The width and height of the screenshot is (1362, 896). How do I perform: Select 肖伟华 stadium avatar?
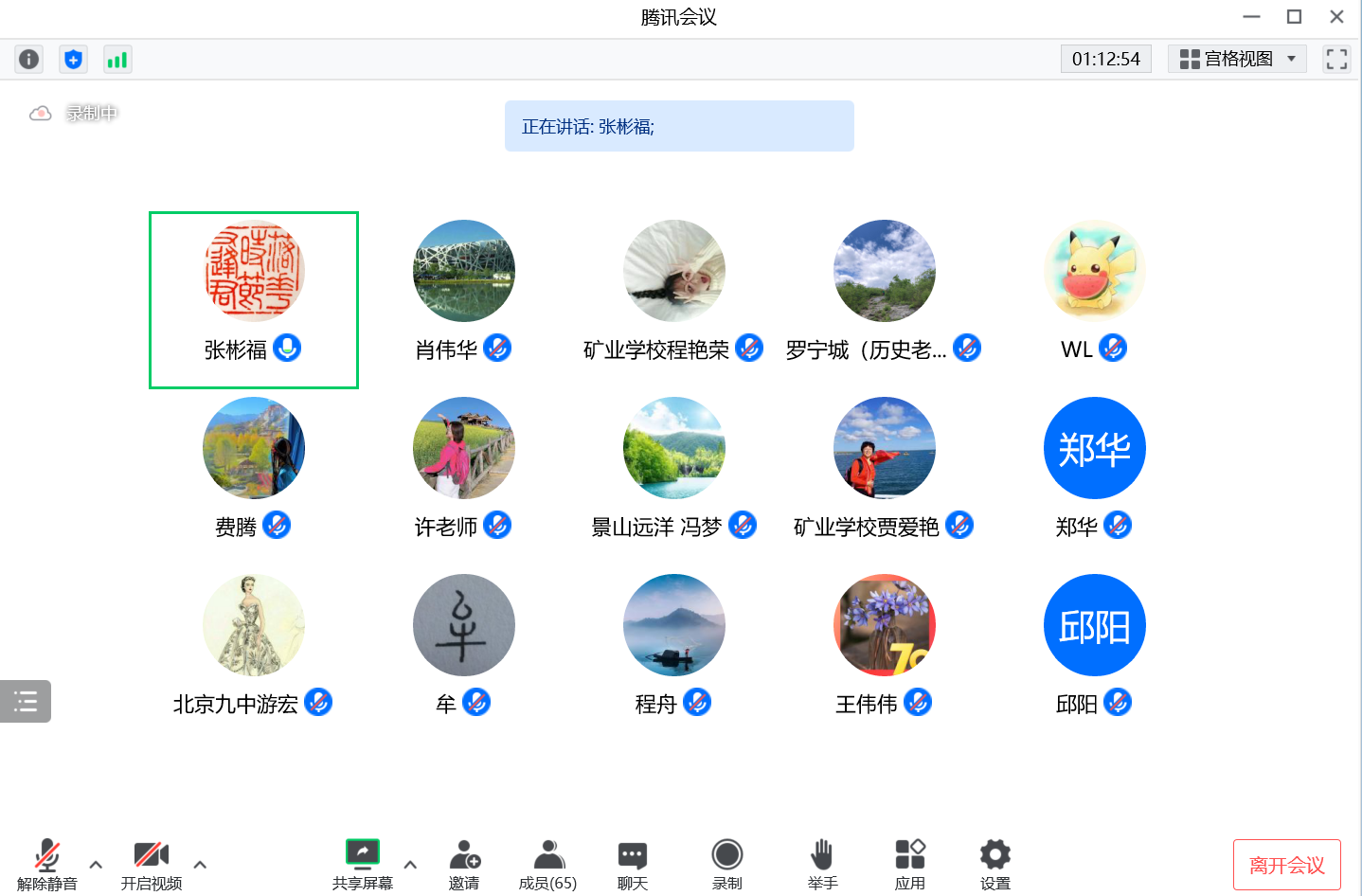tap(464, 271)
